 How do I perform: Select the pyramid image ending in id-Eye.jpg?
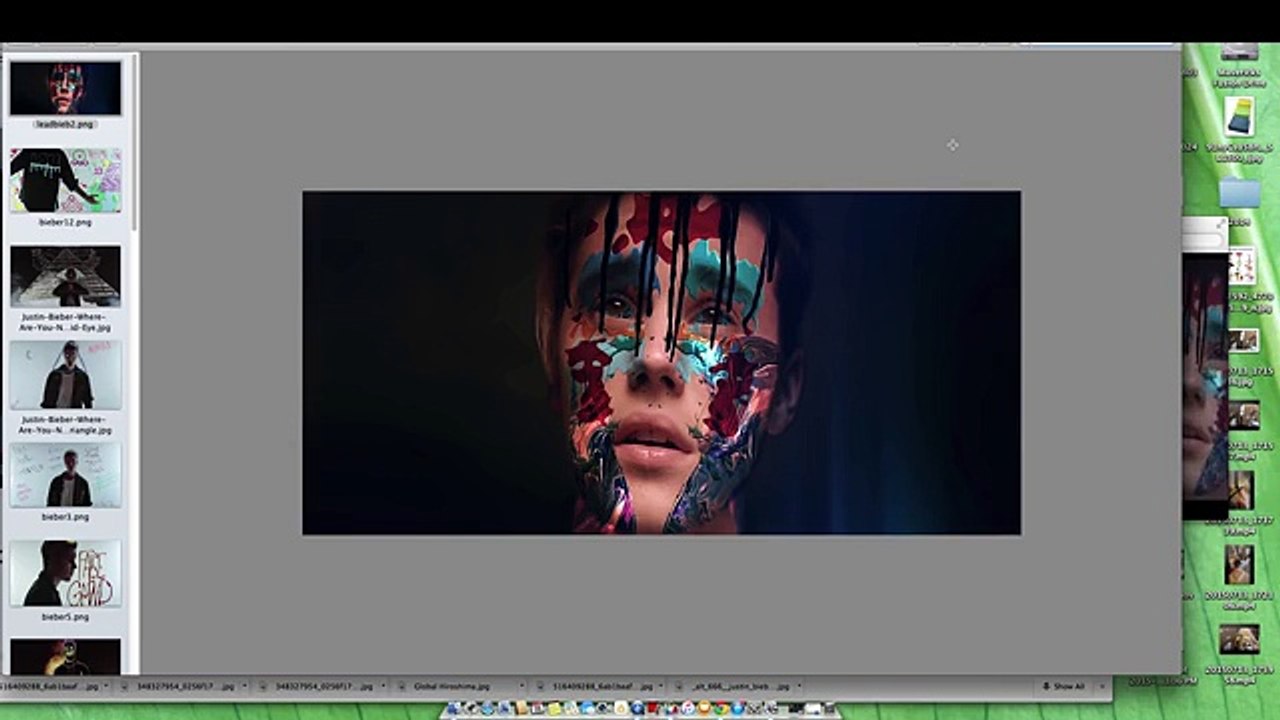point(65,276)
